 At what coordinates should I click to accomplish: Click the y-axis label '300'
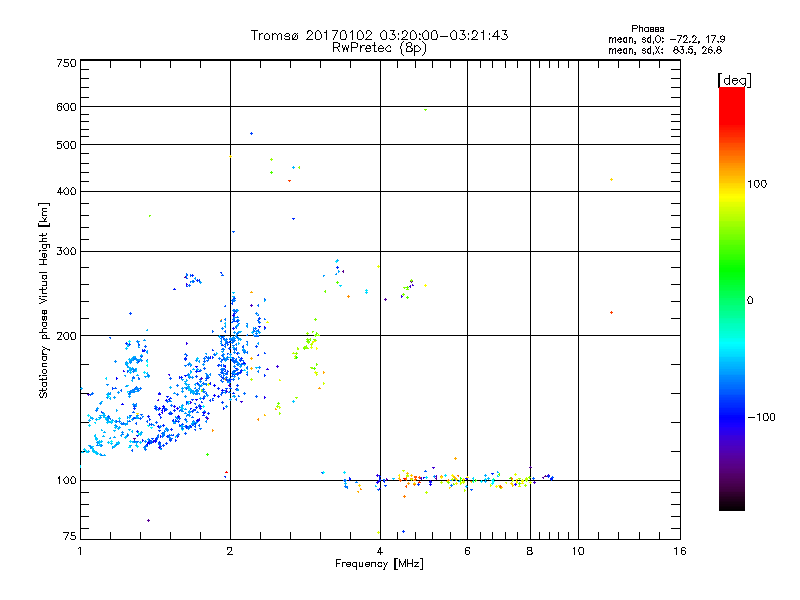[66, 251]
